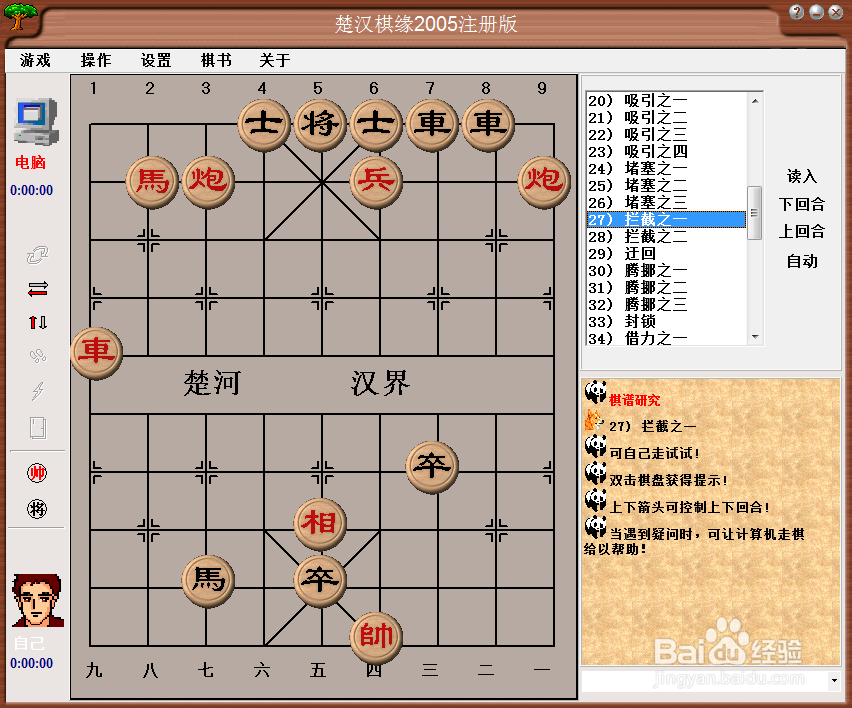Select list item 21) 吸引之二

(x=666, y=118)
